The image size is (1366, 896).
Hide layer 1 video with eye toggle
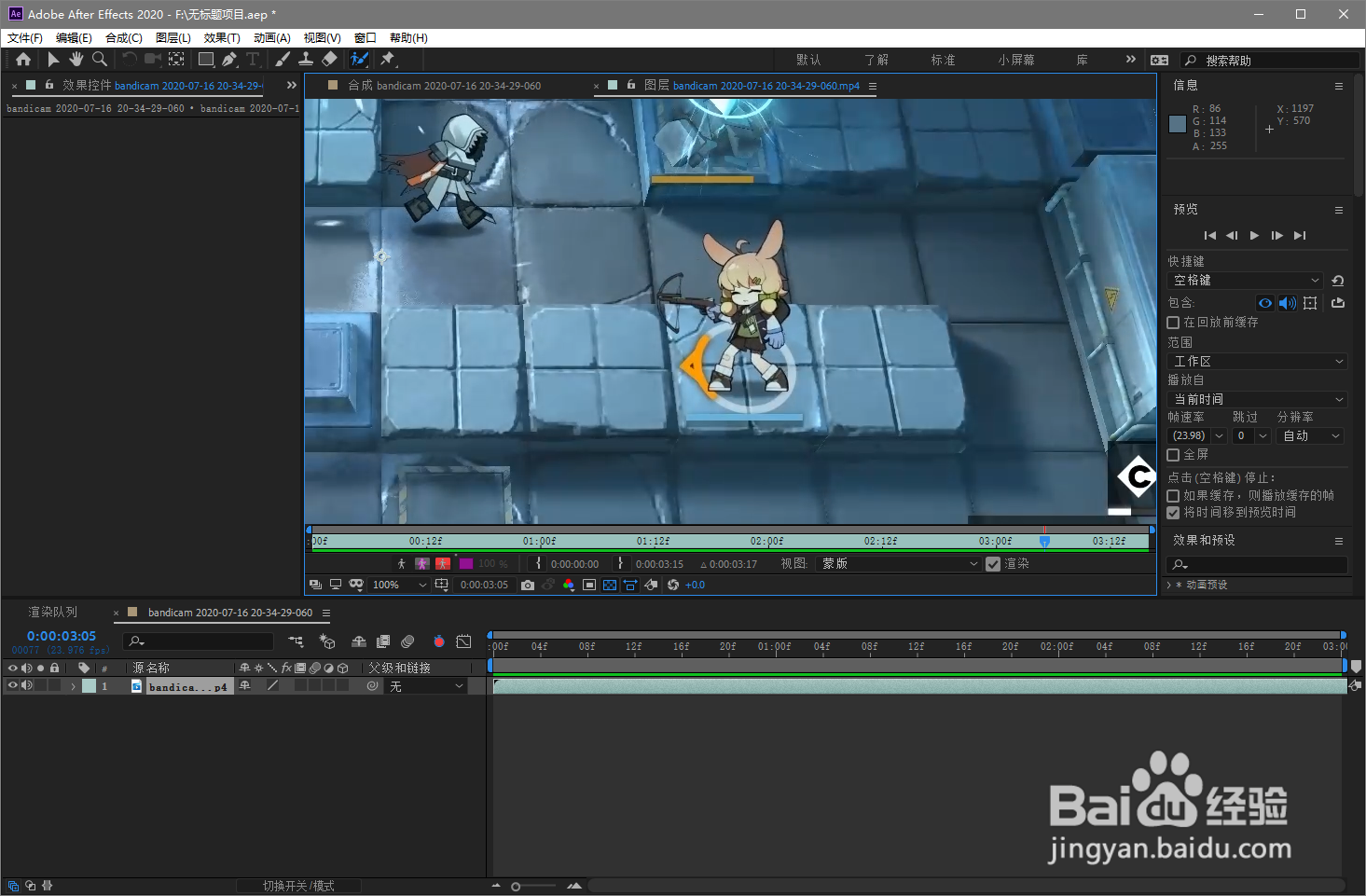[12, 685]
